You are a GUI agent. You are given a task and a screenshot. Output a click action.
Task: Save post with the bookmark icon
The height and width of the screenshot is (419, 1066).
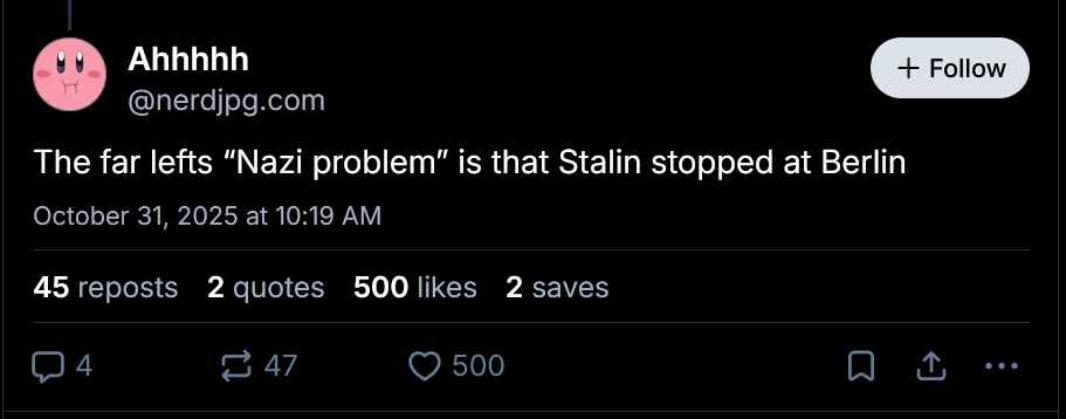tap(860, 368)
